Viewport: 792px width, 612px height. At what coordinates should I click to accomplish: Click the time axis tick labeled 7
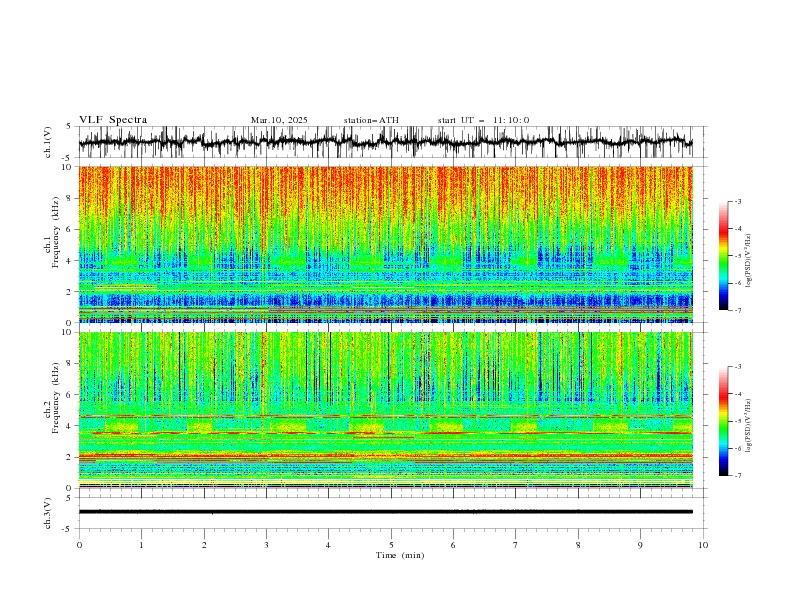[x=516, y=545]
